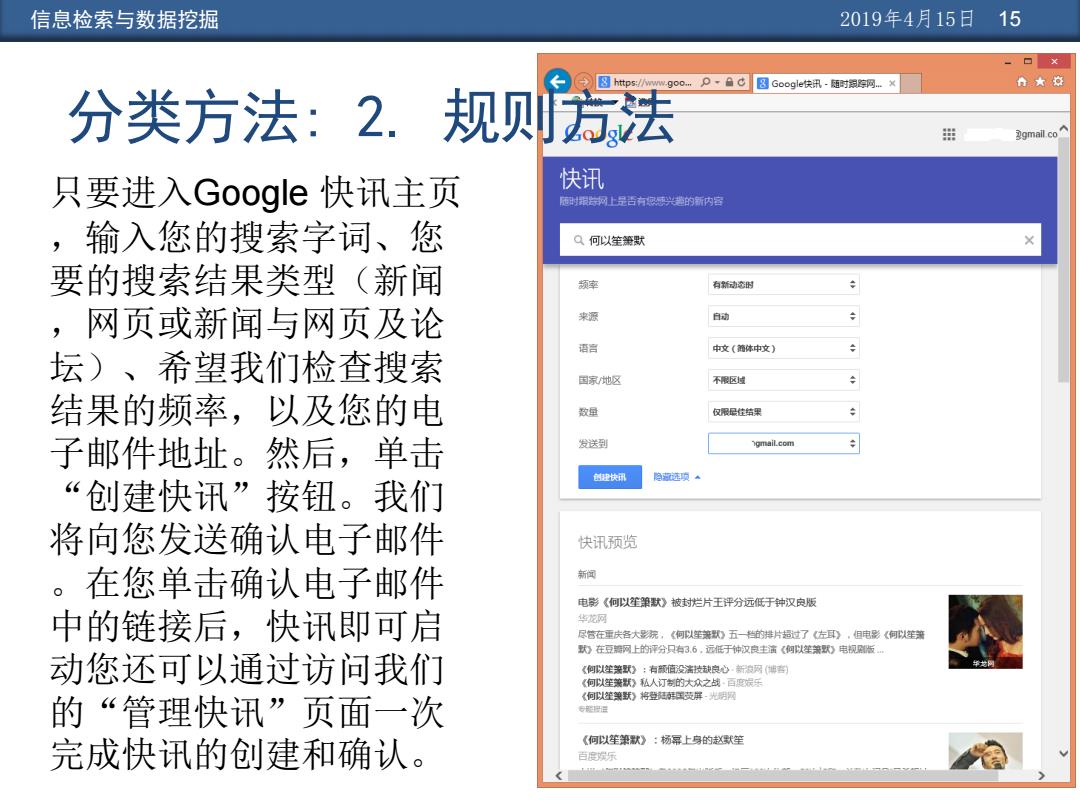Screen dimensions: 1080x810
Task: Click the blue 创建快讯 button
Action: click(x=610, y=477)
